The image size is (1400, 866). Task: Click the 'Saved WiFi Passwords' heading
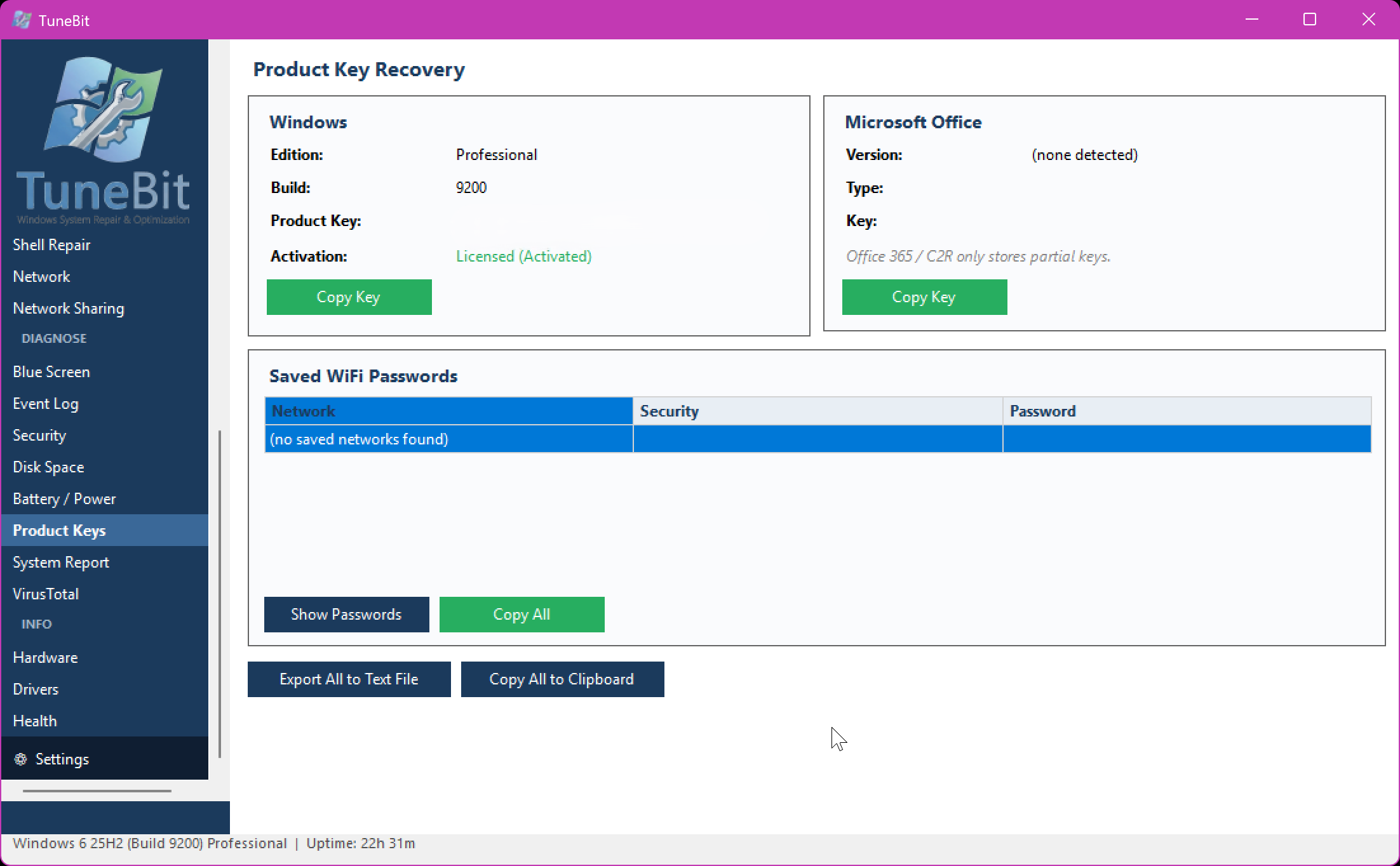(363, 376)
